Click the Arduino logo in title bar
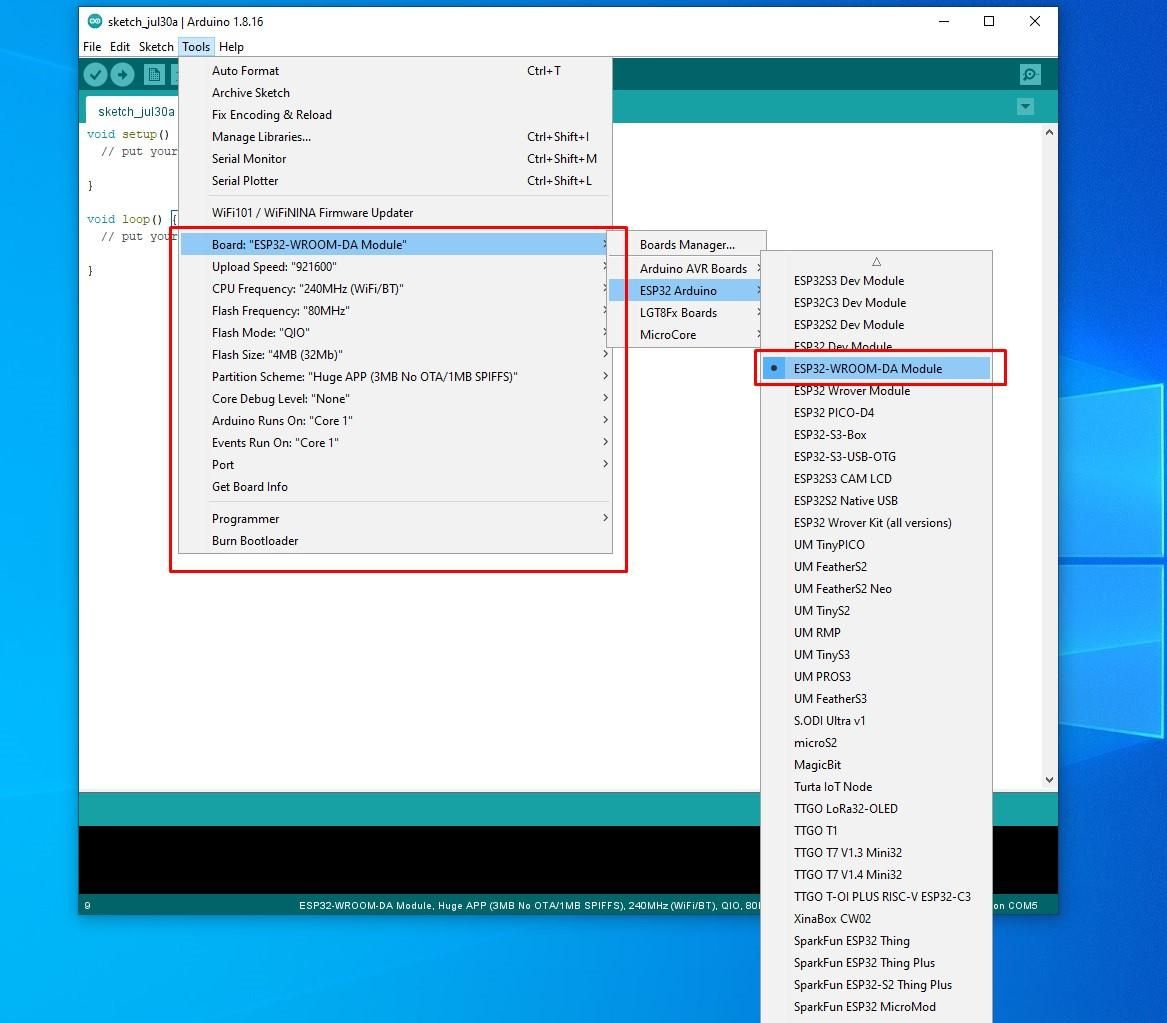Image resolution: width=1167 pixels, height=1023 pixels. (95, 21)
